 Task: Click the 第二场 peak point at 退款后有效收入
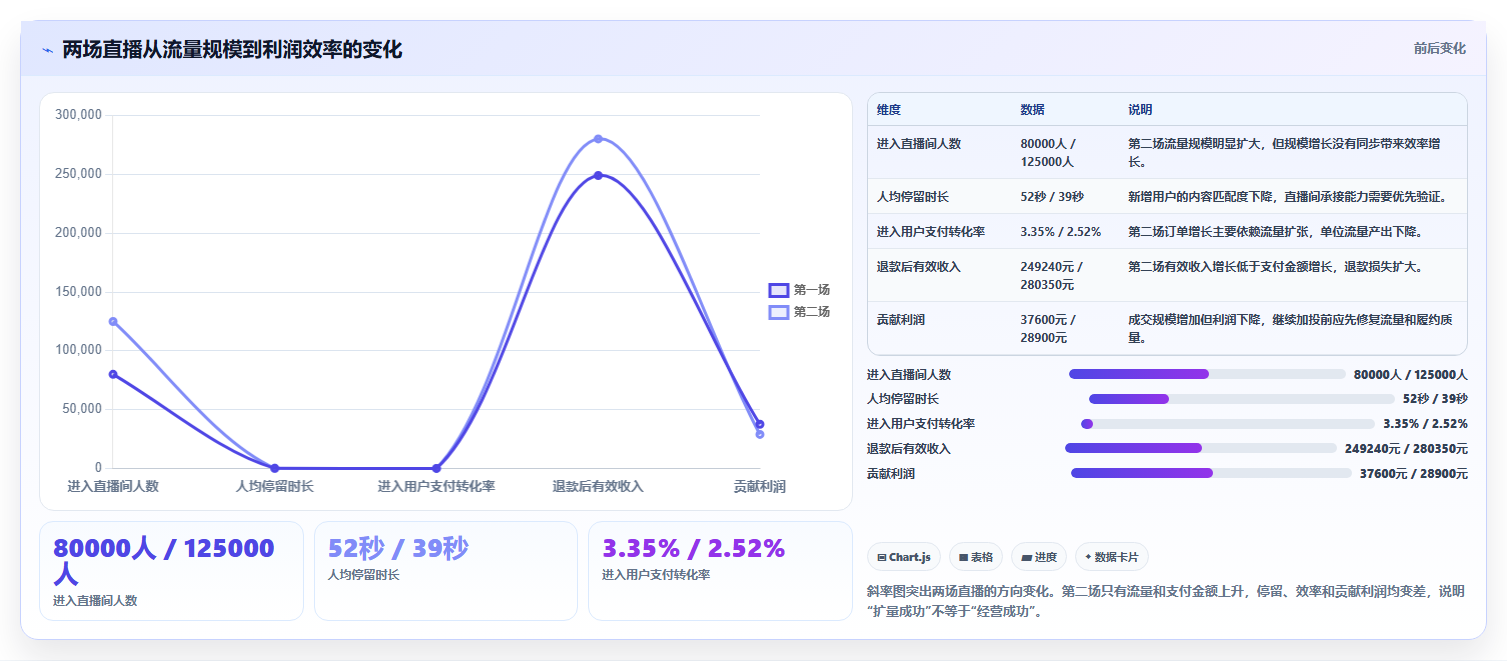click(598, 139)
